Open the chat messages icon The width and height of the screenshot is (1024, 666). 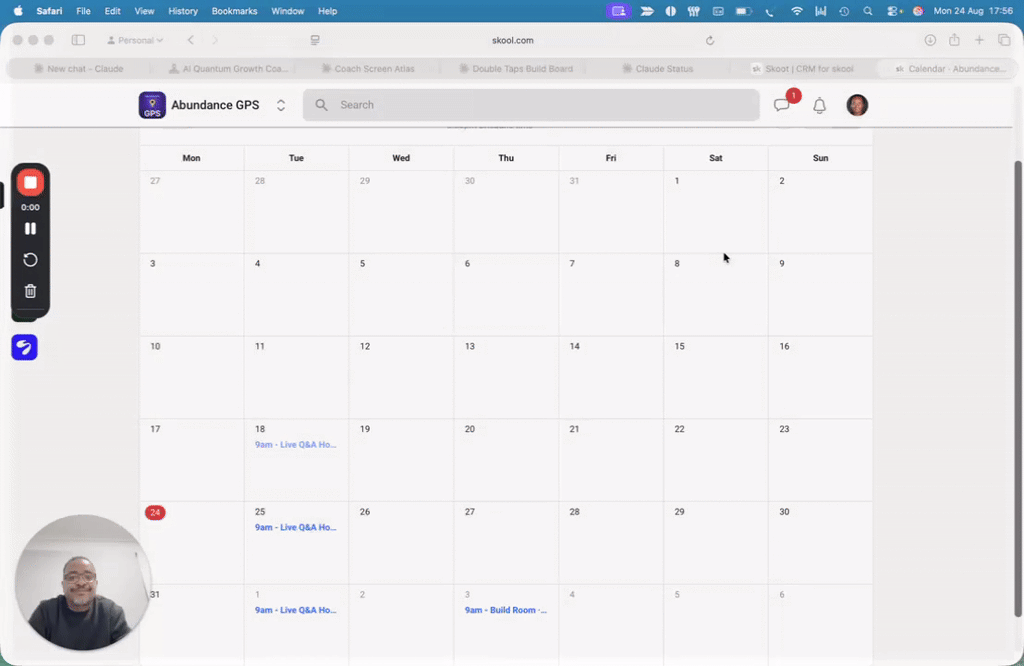point(782,105)
